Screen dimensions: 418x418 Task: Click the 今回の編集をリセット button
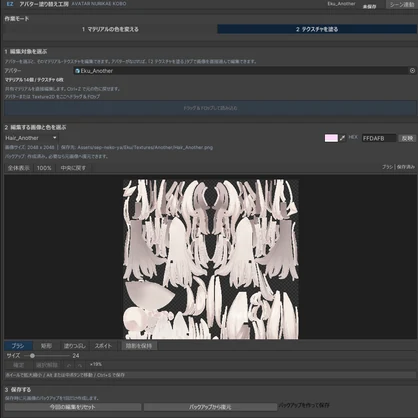tap(73, 407)
